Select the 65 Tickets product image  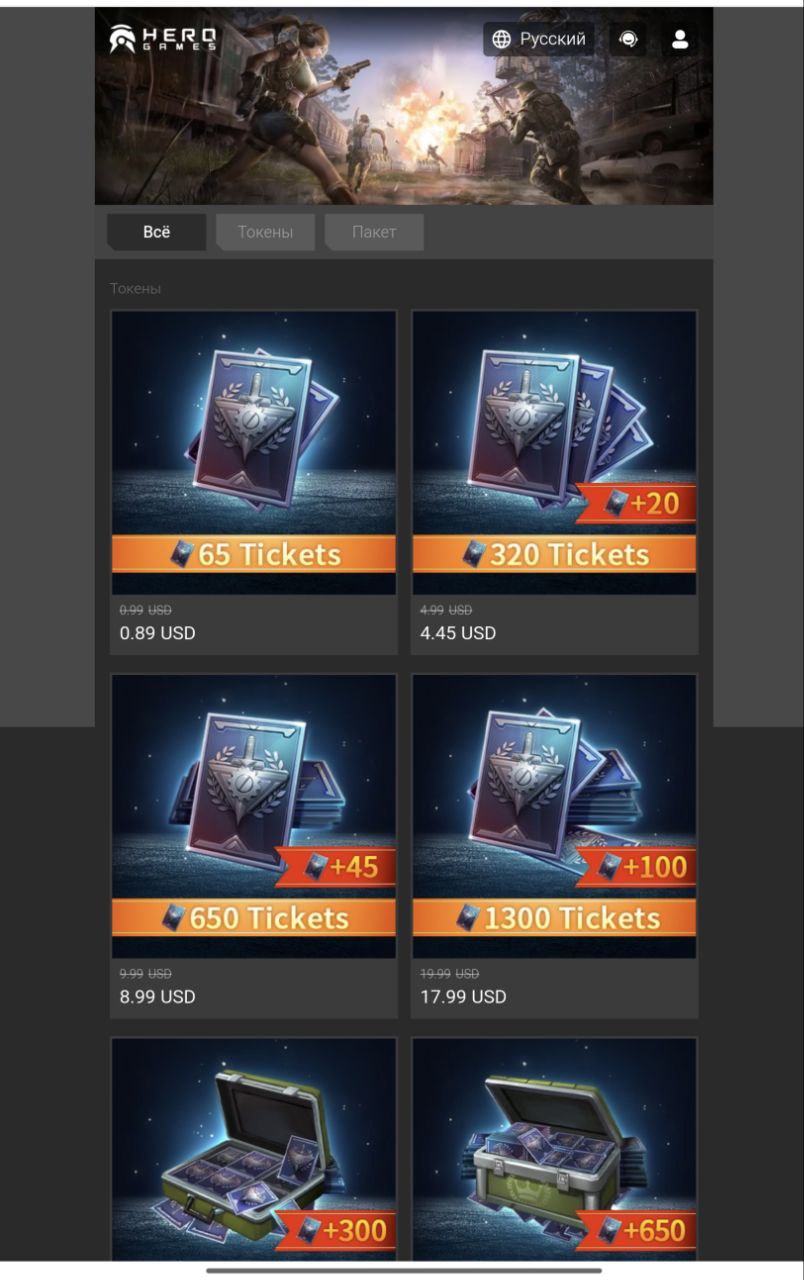(254, 453)
